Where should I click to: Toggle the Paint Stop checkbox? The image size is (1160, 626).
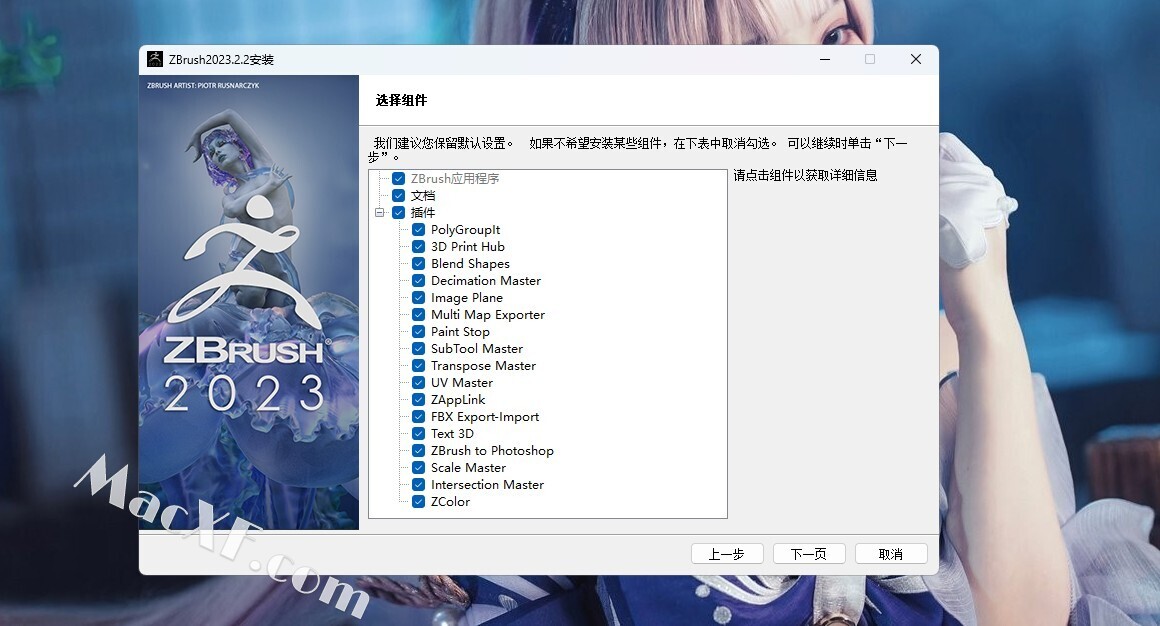tap(419, 331)
